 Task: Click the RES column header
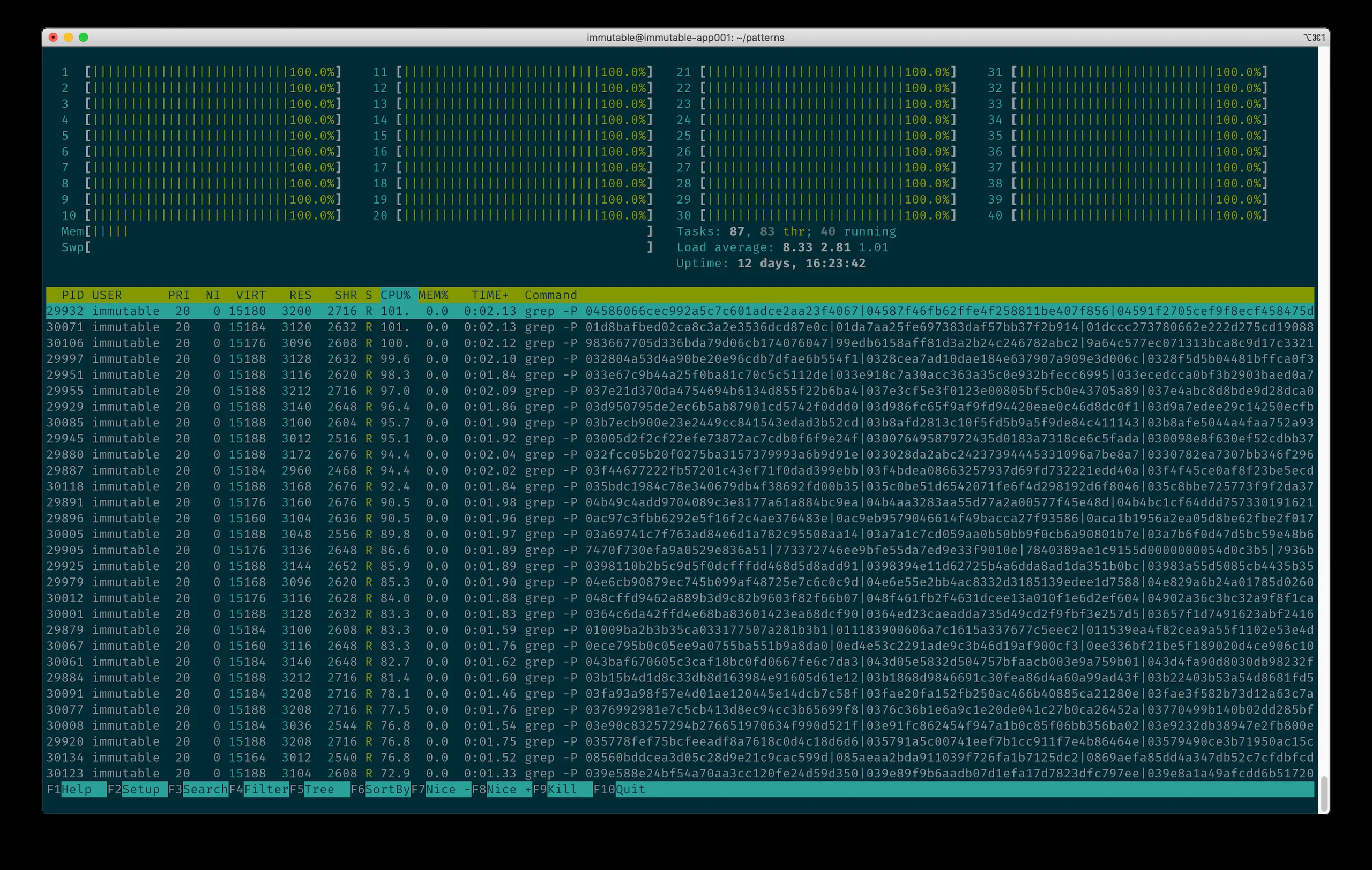(300, 295)
